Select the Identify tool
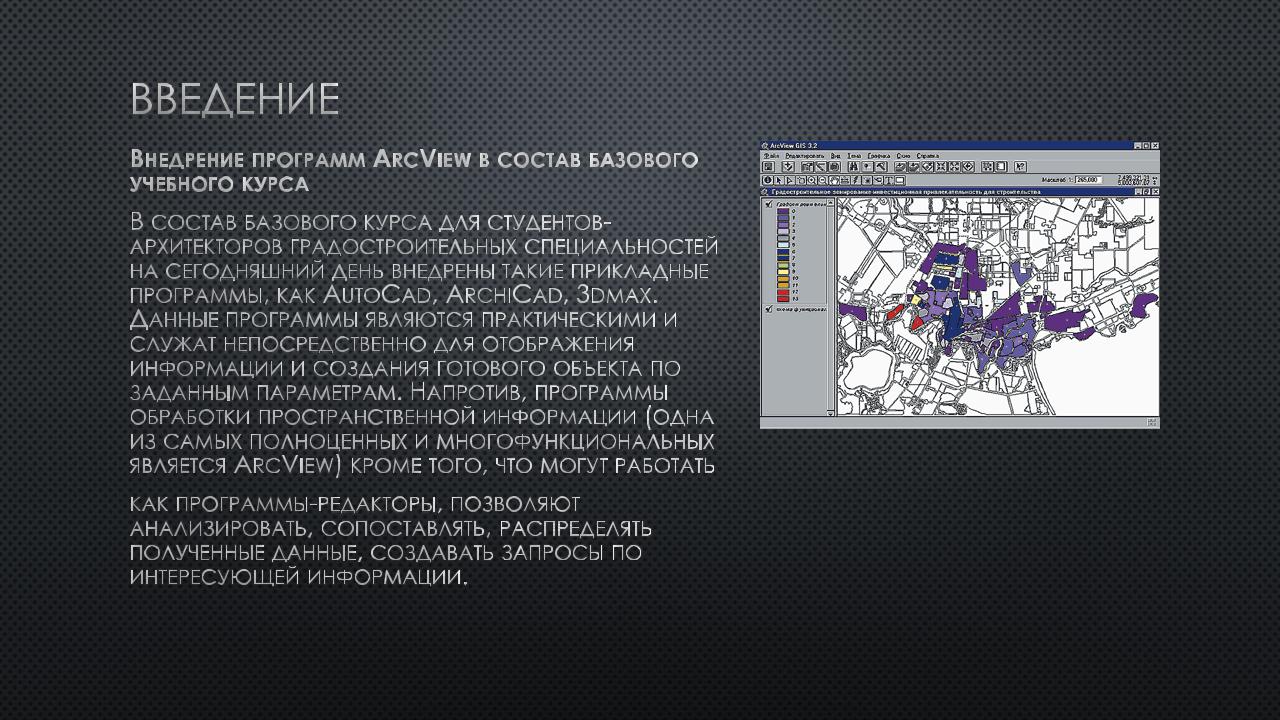The image size is (1280, 720). [768, 180]
